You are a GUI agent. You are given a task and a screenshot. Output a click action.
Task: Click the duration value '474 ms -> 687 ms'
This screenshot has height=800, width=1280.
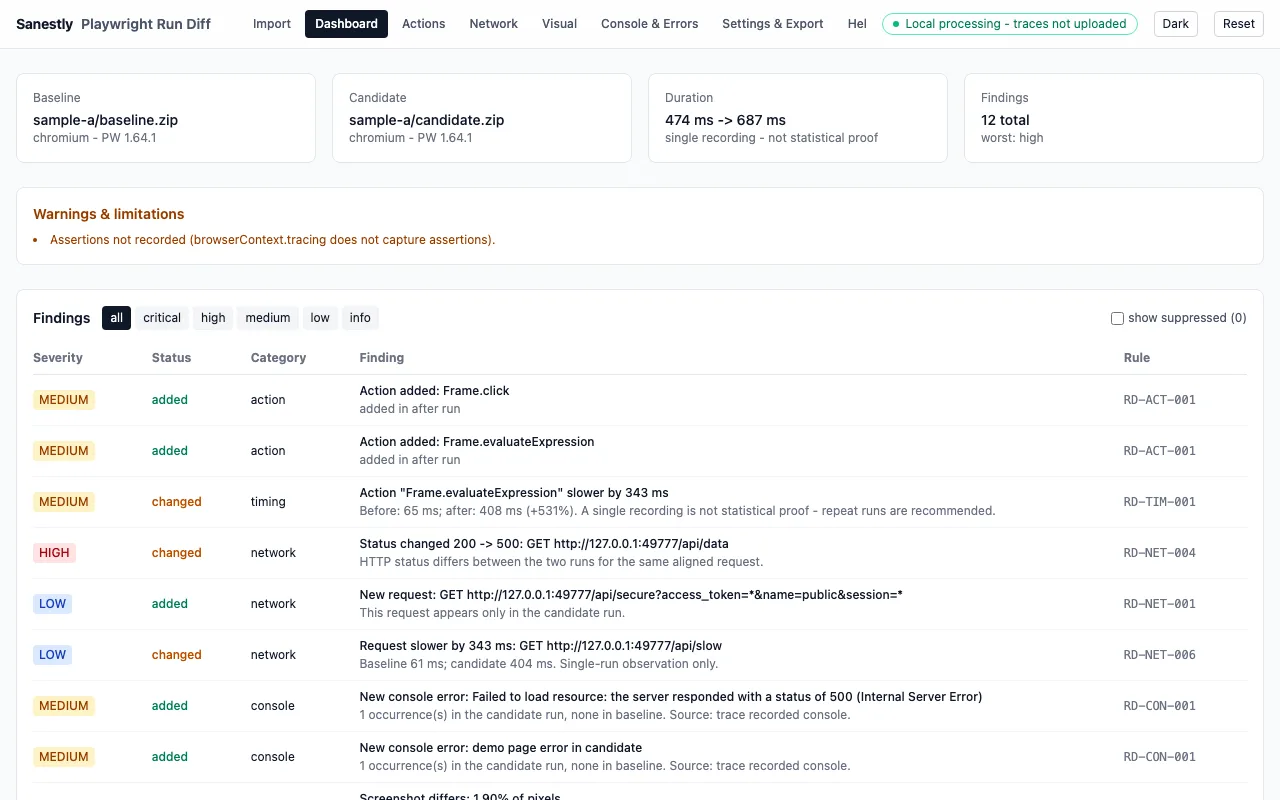[725, 120]
